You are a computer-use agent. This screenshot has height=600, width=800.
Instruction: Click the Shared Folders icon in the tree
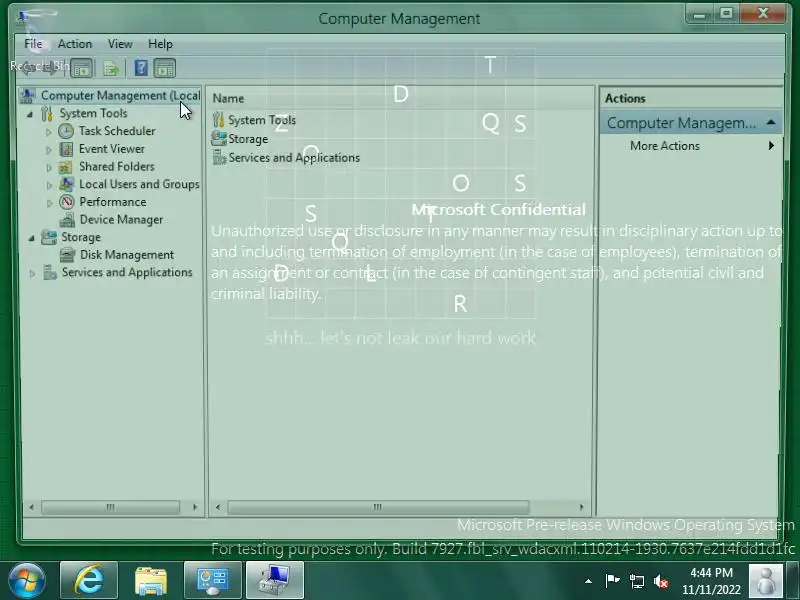coord(66,166)
